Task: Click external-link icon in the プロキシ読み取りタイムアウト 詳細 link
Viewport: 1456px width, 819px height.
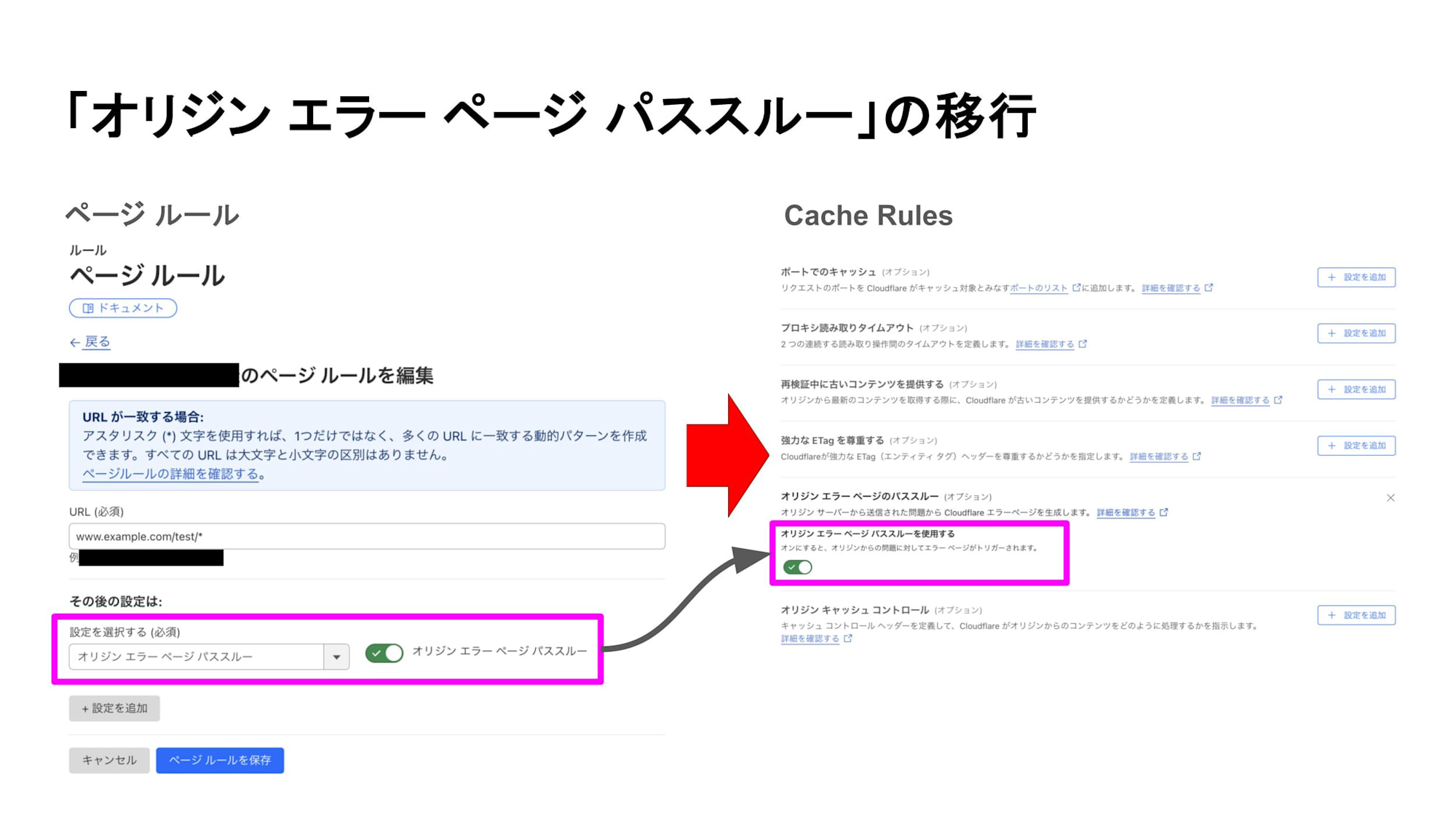Action: (x=1083, y=344)
